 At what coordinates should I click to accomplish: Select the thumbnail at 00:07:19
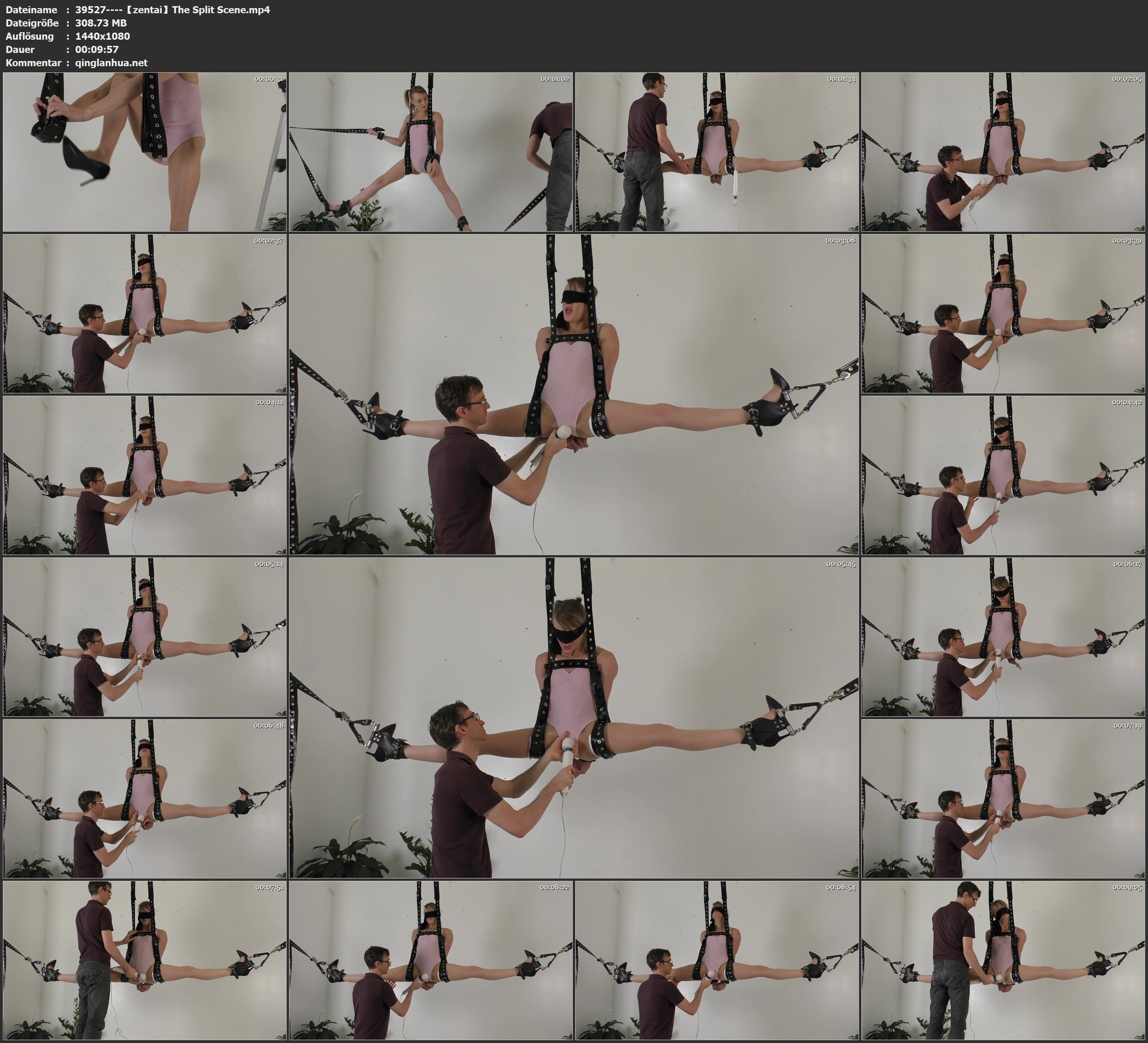click(1003, 798)
